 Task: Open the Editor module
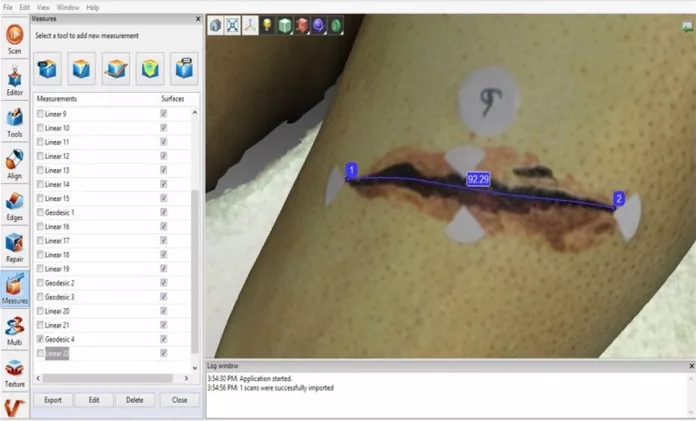pyautogui.click(x=14, y=80)
